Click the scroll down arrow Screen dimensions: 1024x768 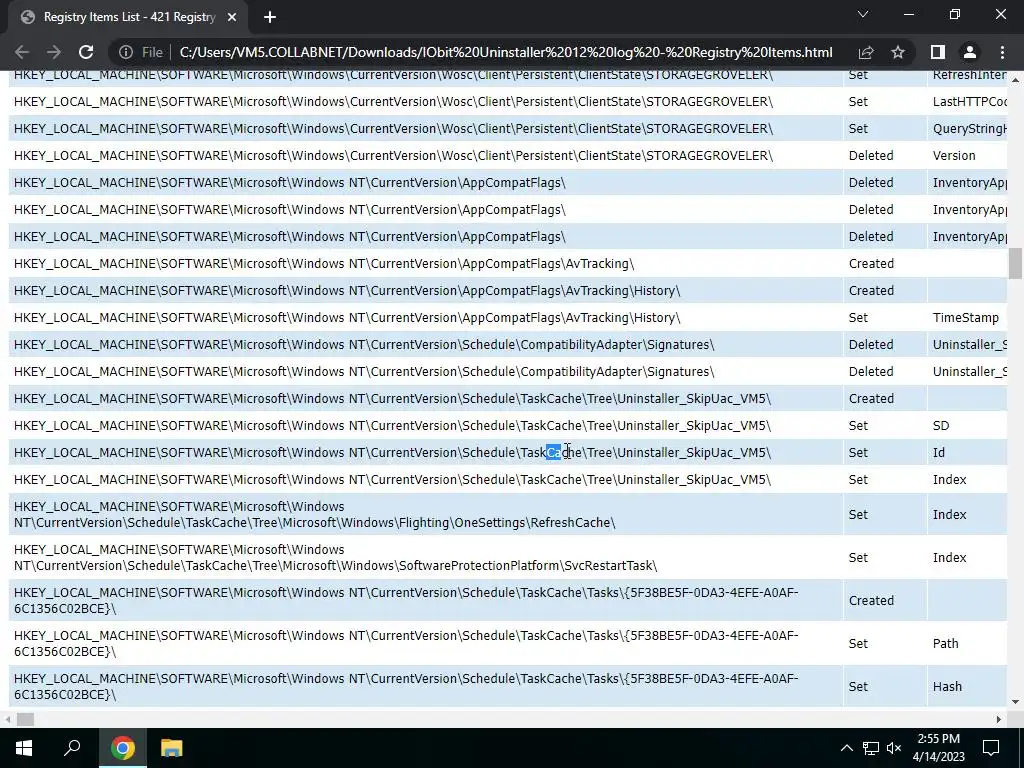[1015, 702]
